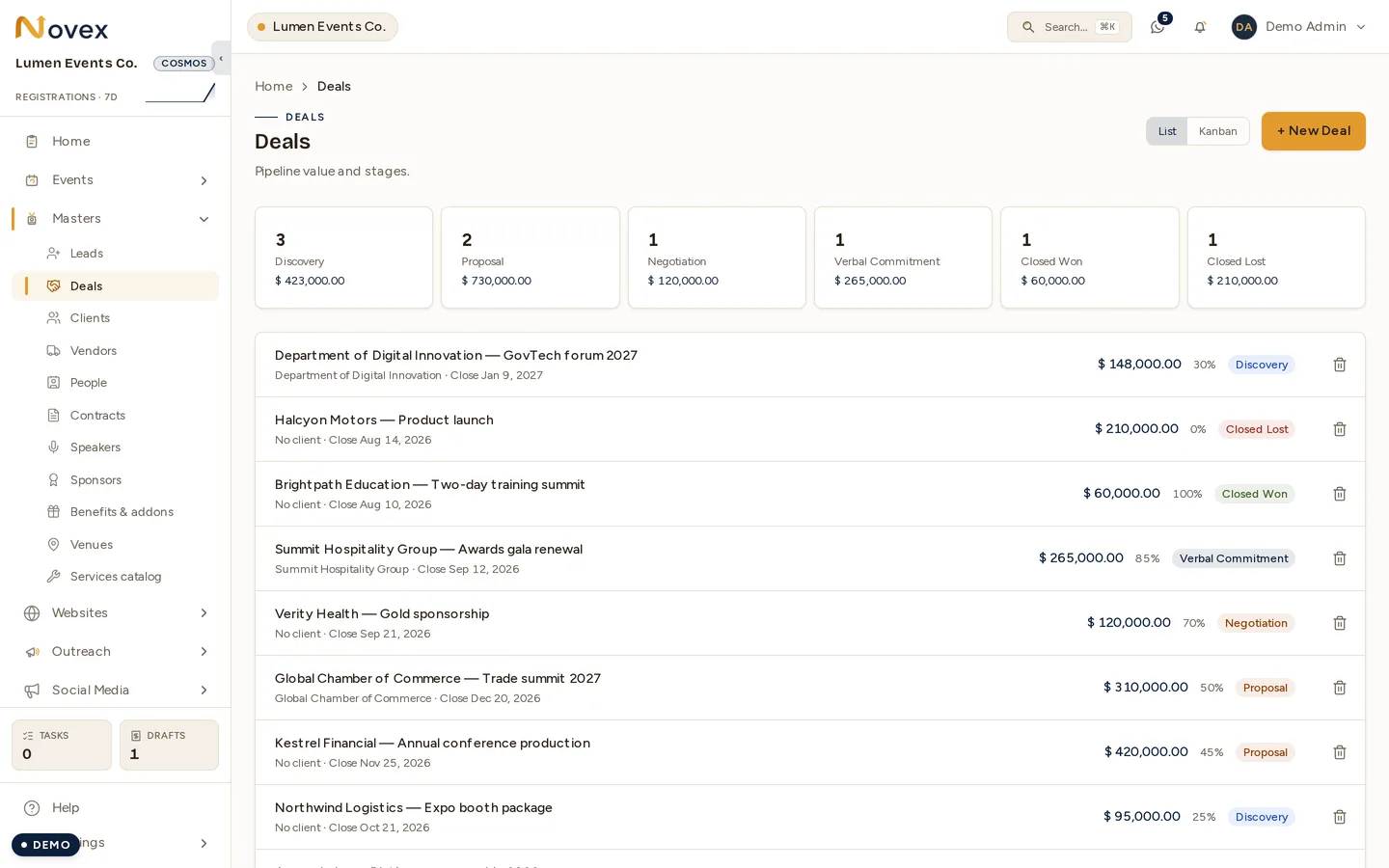Open Speakers from the sidebar
Viewport: 1389px width, 868px height.
click(116, 448)
